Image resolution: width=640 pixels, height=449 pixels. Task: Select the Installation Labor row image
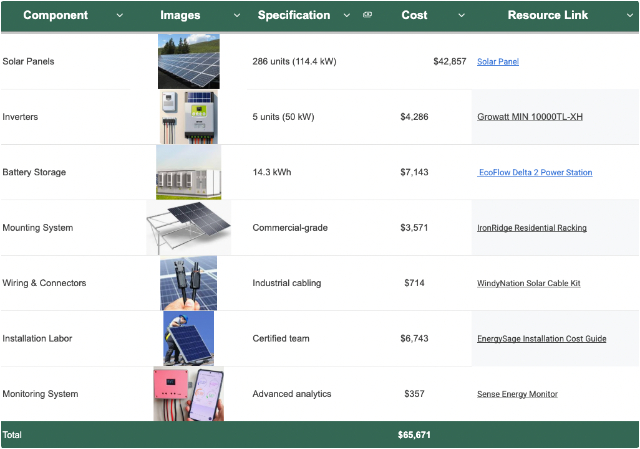click(189, 338)
